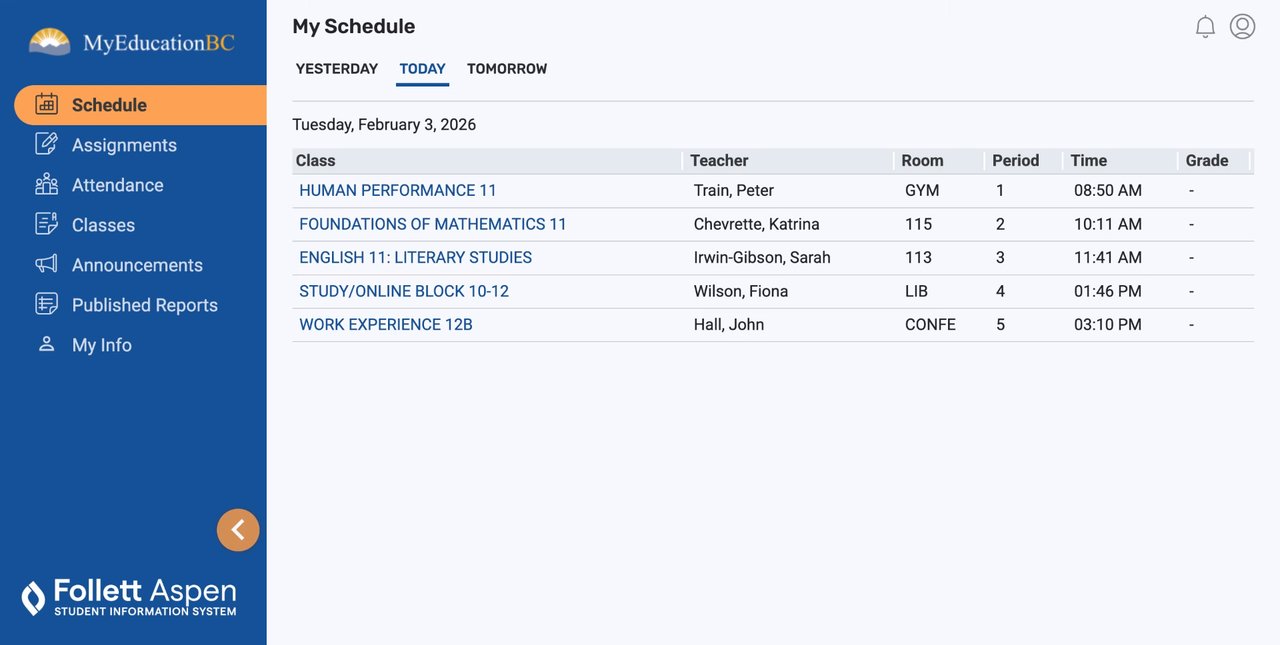Image resolution: width=1280 pixels, height=645 pixels.
Task: Switch to the YESTERDAY tab
Action: point(337,69)
